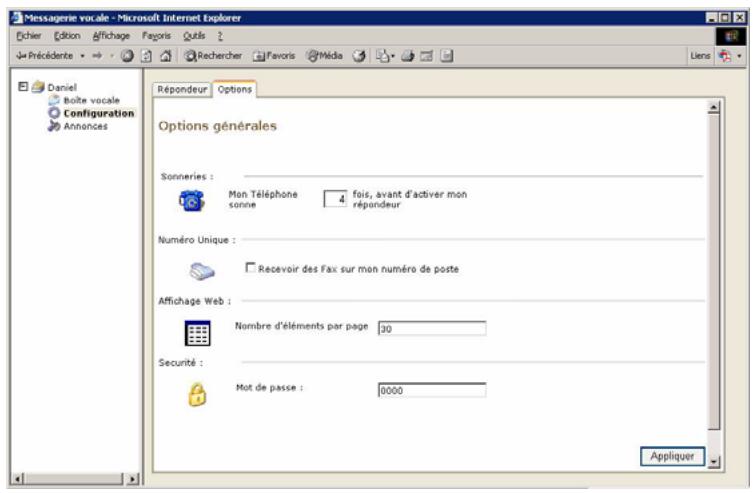Click the options pane scroll down arrow
This screenshot has width=756, height=493.
(714, 462)
